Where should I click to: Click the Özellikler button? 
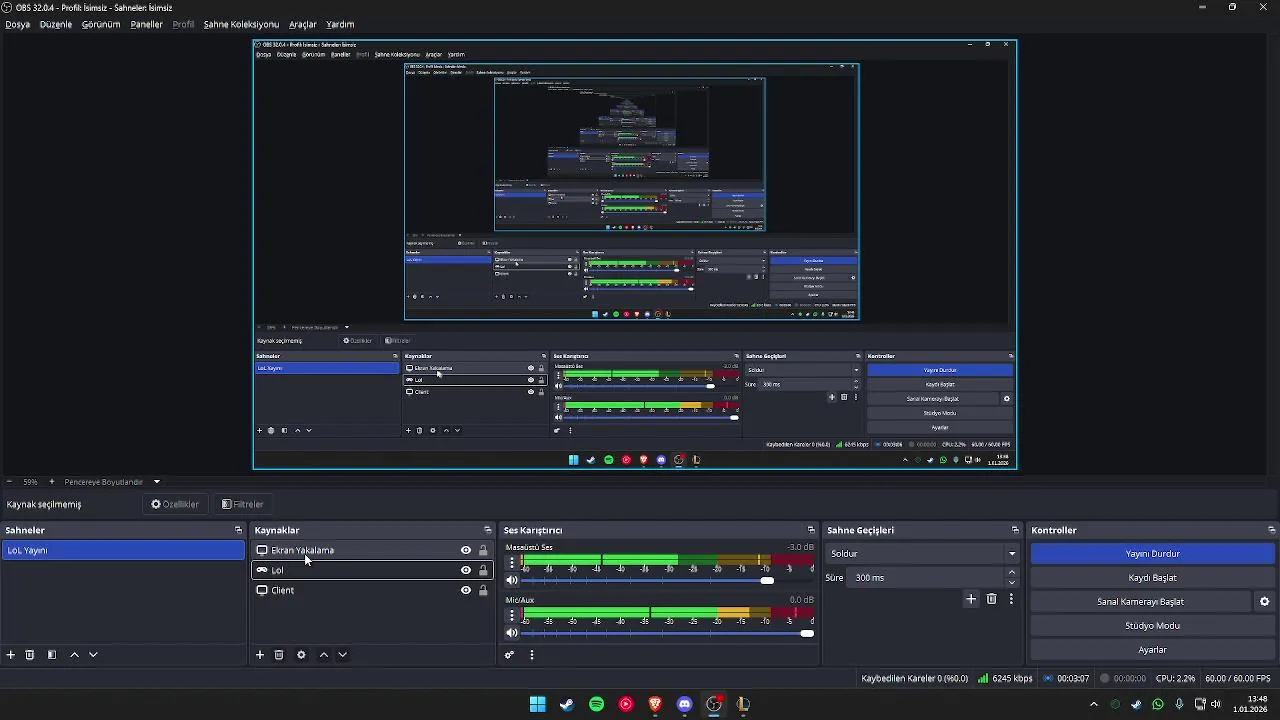(x=176, y=504)
